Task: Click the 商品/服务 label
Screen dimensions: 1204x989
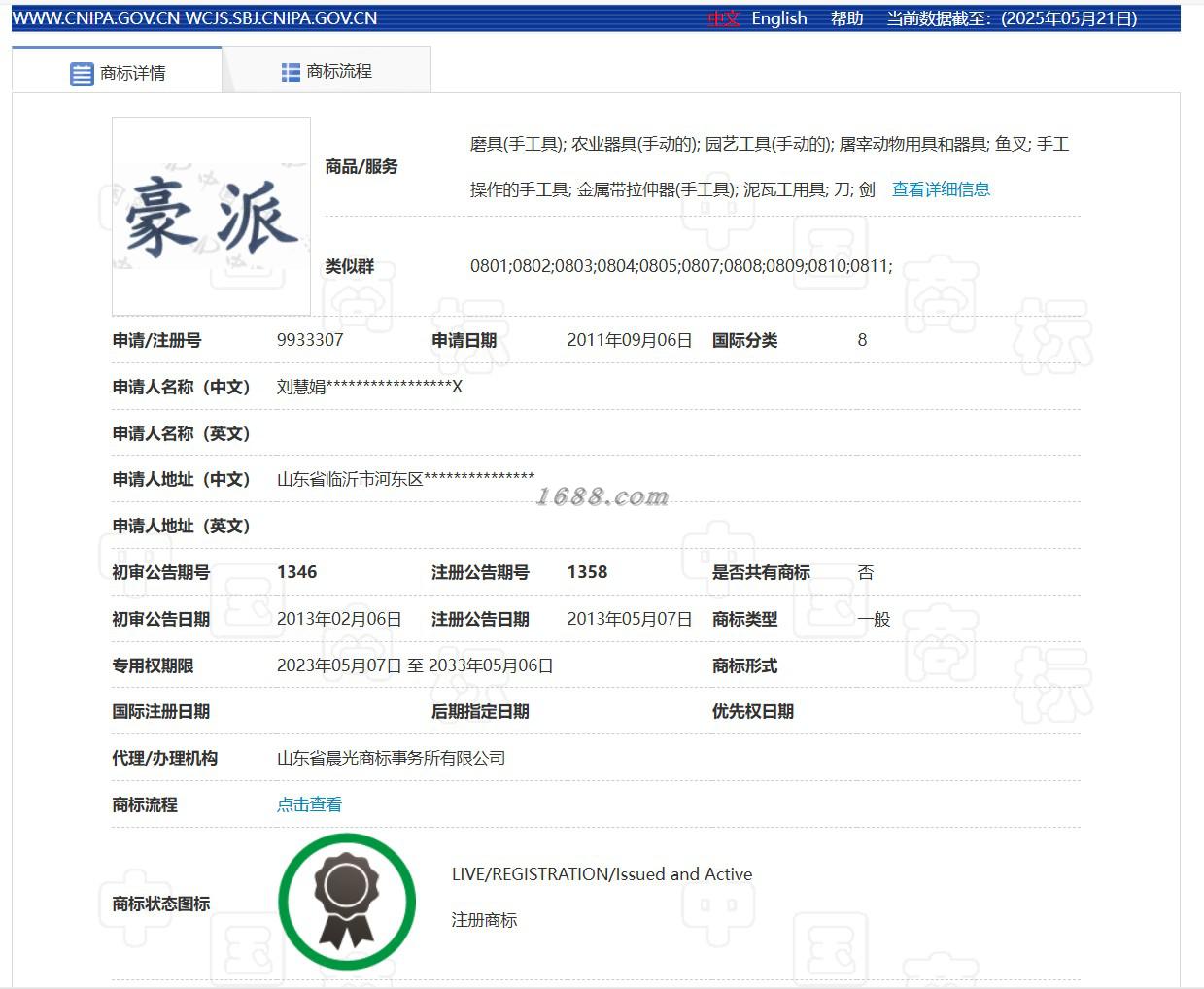Action: 361,166
